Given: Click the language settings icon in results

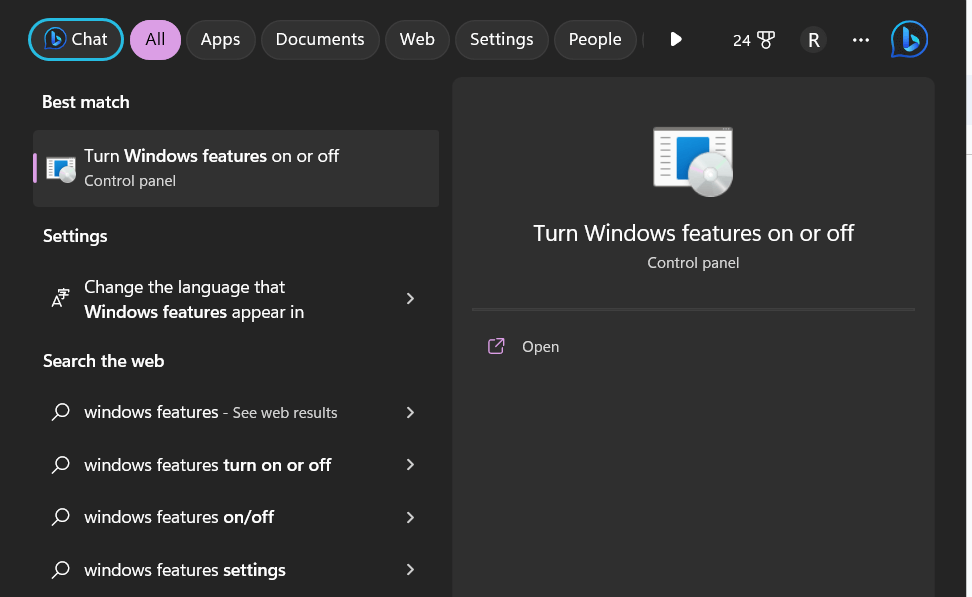Looking at the screenshot, I should (x=61, y=299).
